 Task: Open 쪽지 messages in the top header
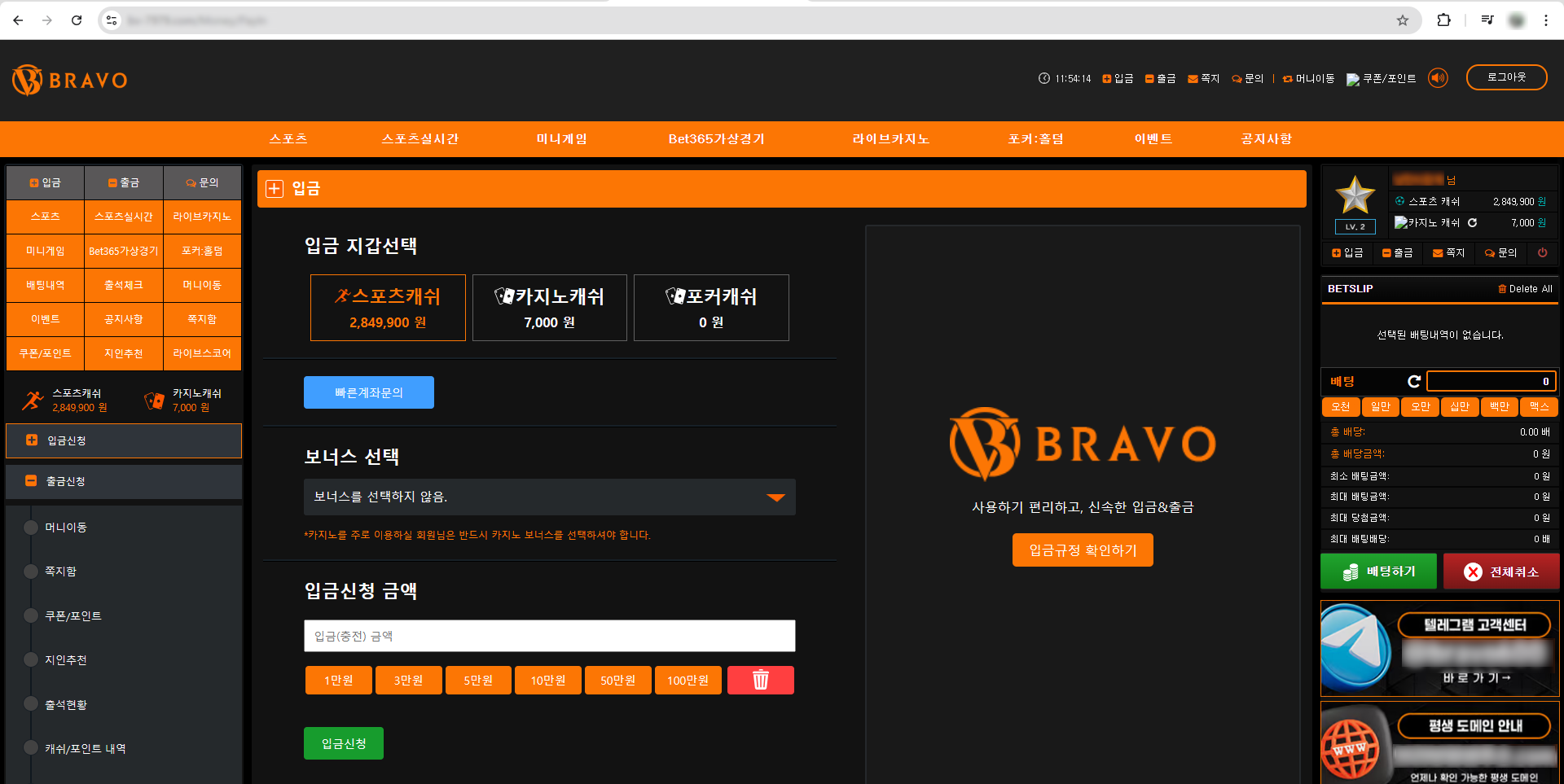(1203, 78)
